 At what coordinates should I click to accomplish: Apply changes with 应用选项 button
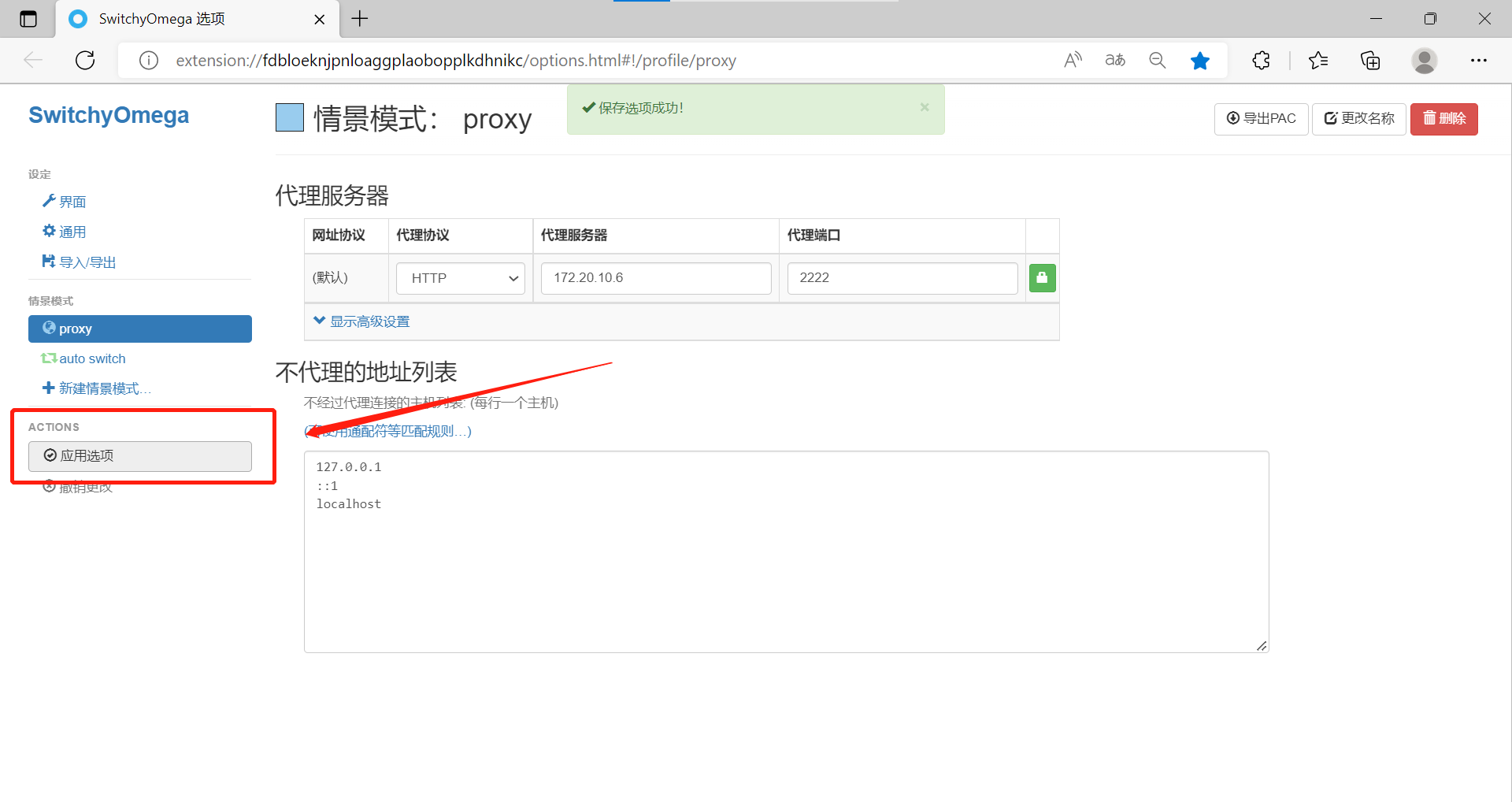pyautogui.click(x=139, y=455)
